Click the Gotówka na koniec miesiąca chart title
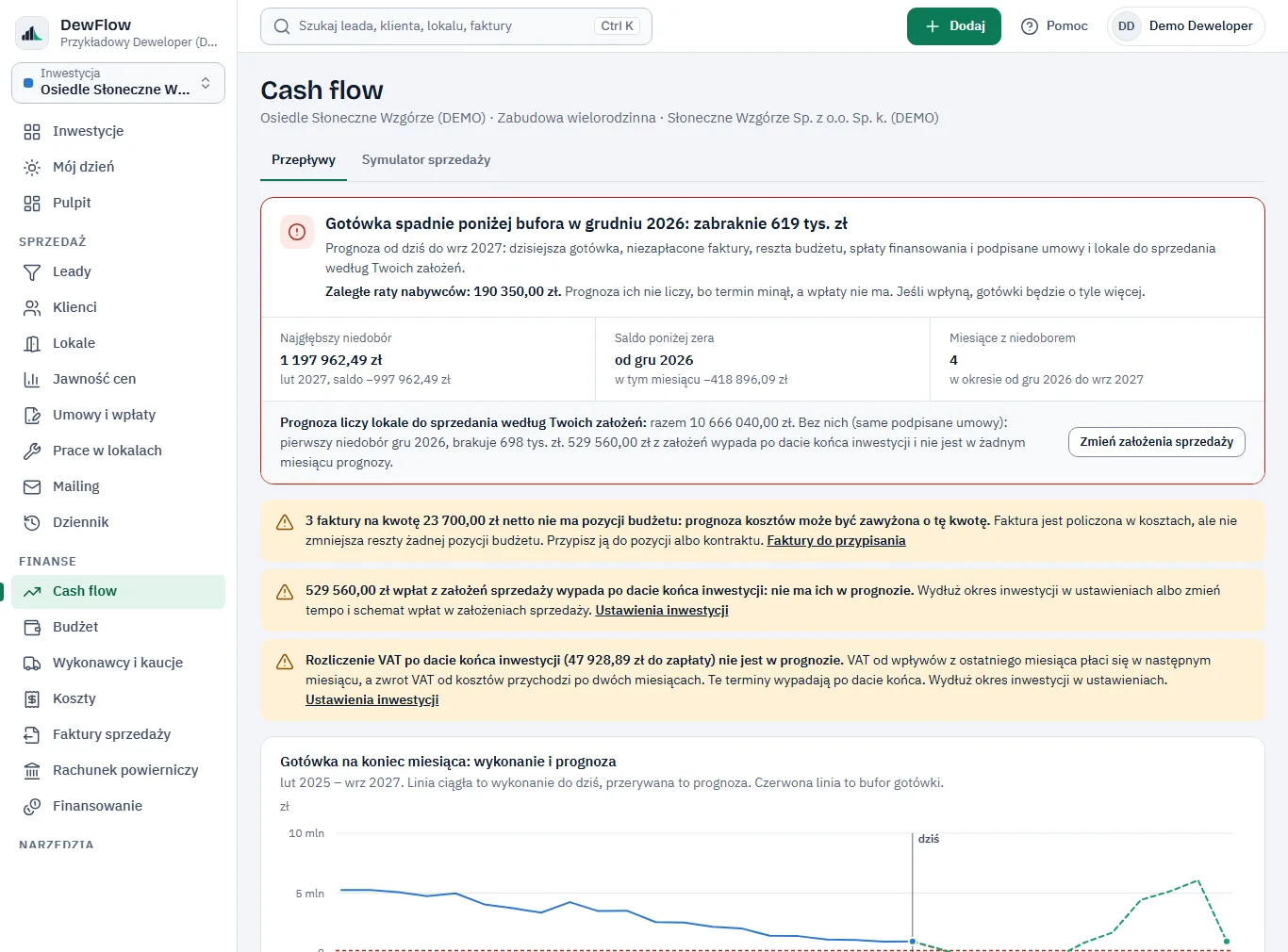Image resolution: width=1288 pixels, height=952 pixels. tap(448, 762)
